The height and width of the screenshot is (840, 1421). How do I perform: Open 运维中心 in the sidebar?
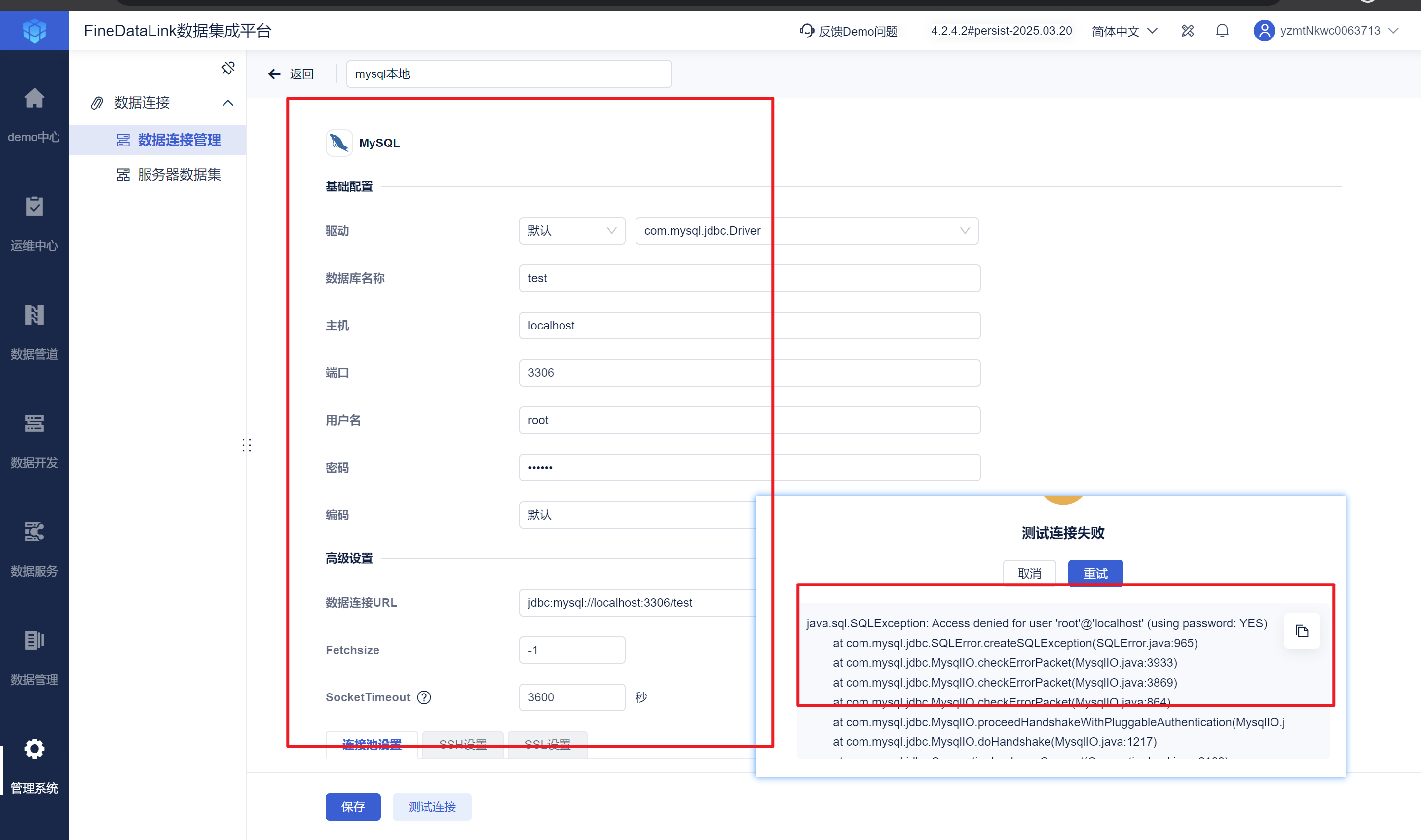click(34, 207)
